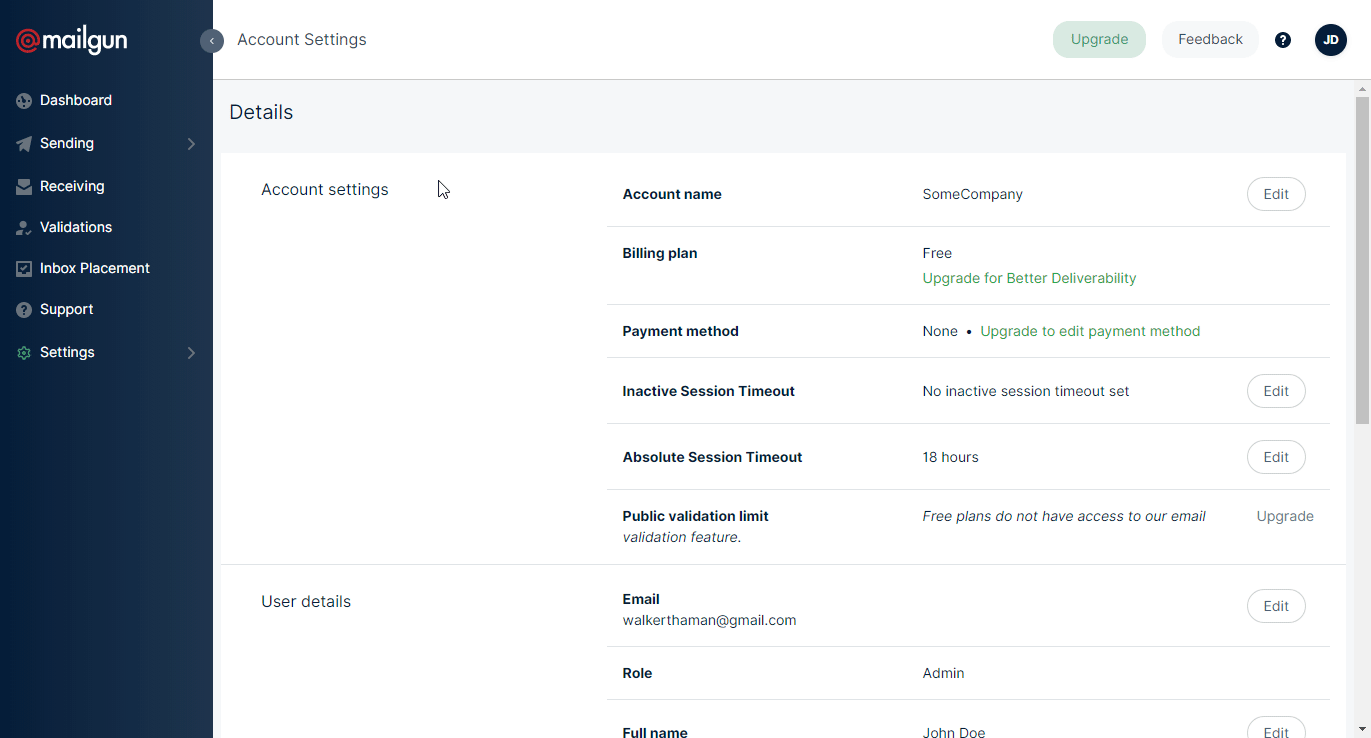Click the Inbox Placement icon

point(24,269)
